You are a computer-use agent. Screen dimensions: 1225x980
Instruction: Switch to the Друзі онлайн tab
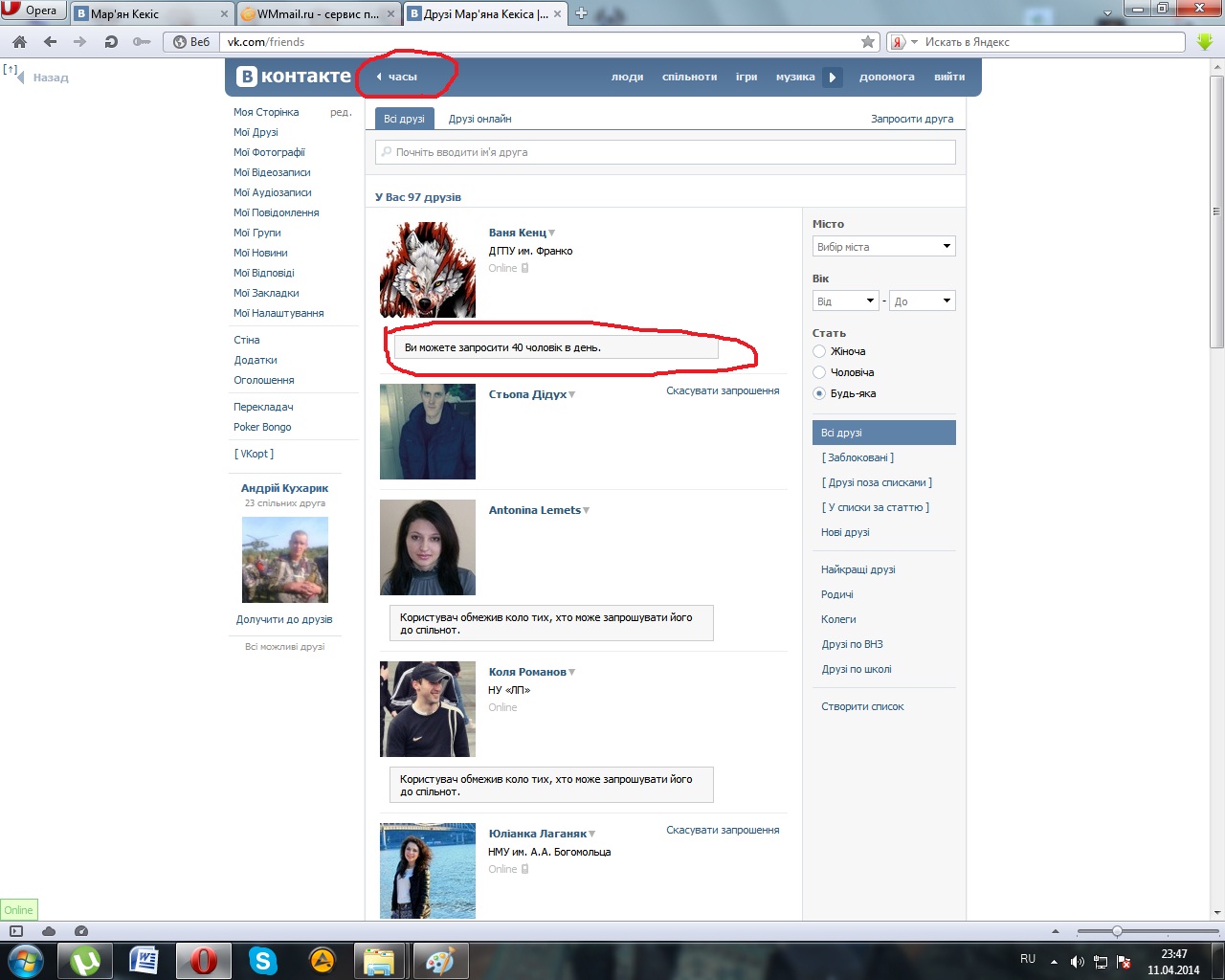tap(480, 119)
